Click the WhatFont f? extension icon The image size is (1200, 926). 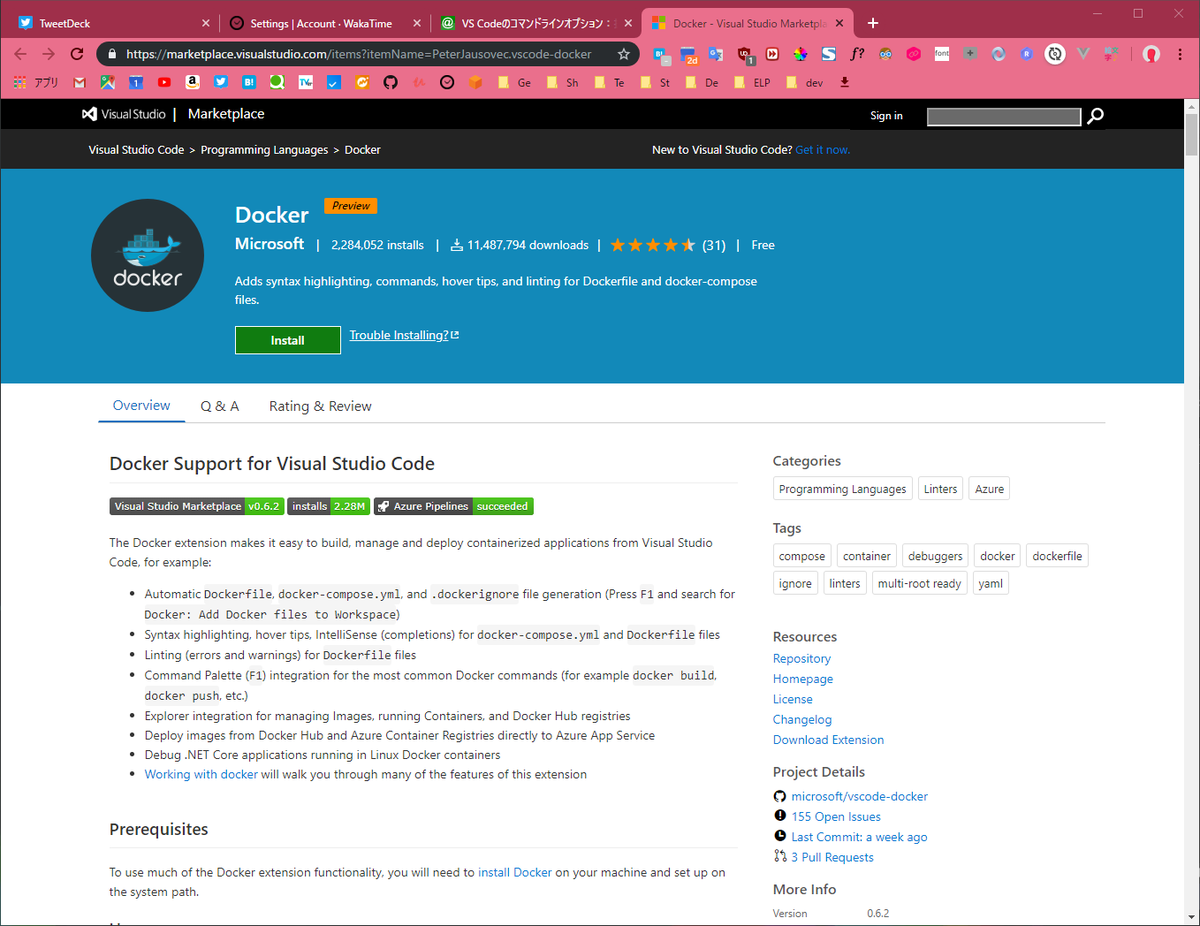point(857,54)
